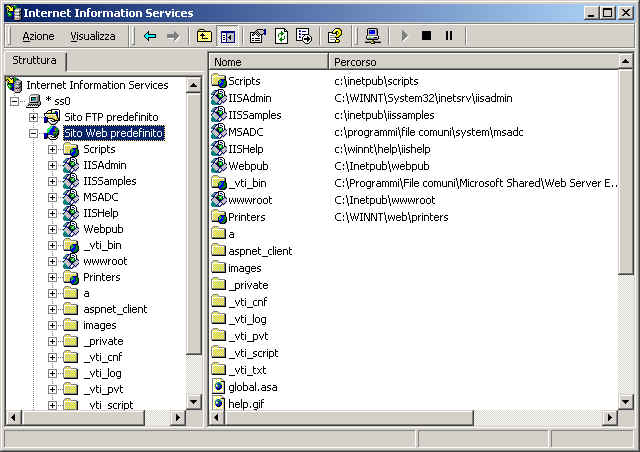Image resolution: width=640 pixels, height=452 pixels.
Task: Collapse the ss0 computer node
Action: click(15, 101)
